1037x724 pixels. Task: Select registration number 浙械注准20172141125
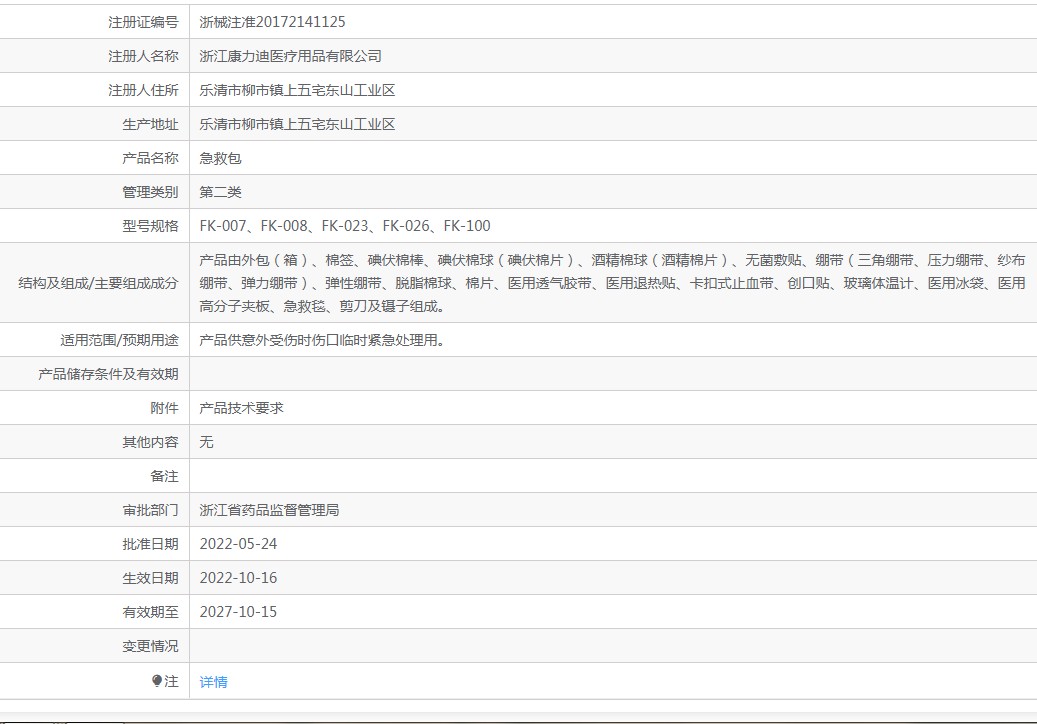pos(272,22)
